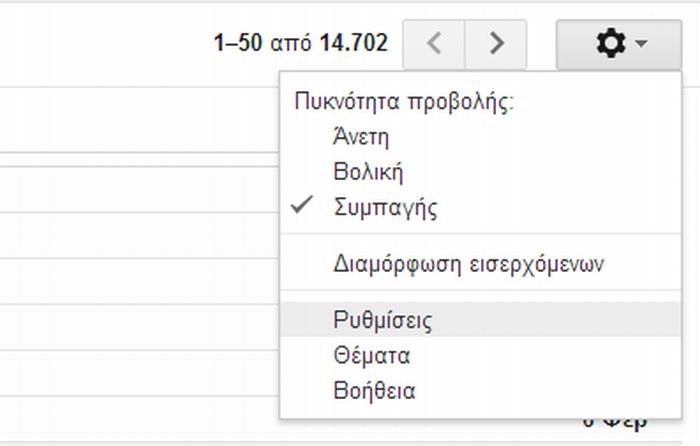The height and width of the screenshot is (446, 700).
Task: Open Θέματα from the menu
Action: 373,355
